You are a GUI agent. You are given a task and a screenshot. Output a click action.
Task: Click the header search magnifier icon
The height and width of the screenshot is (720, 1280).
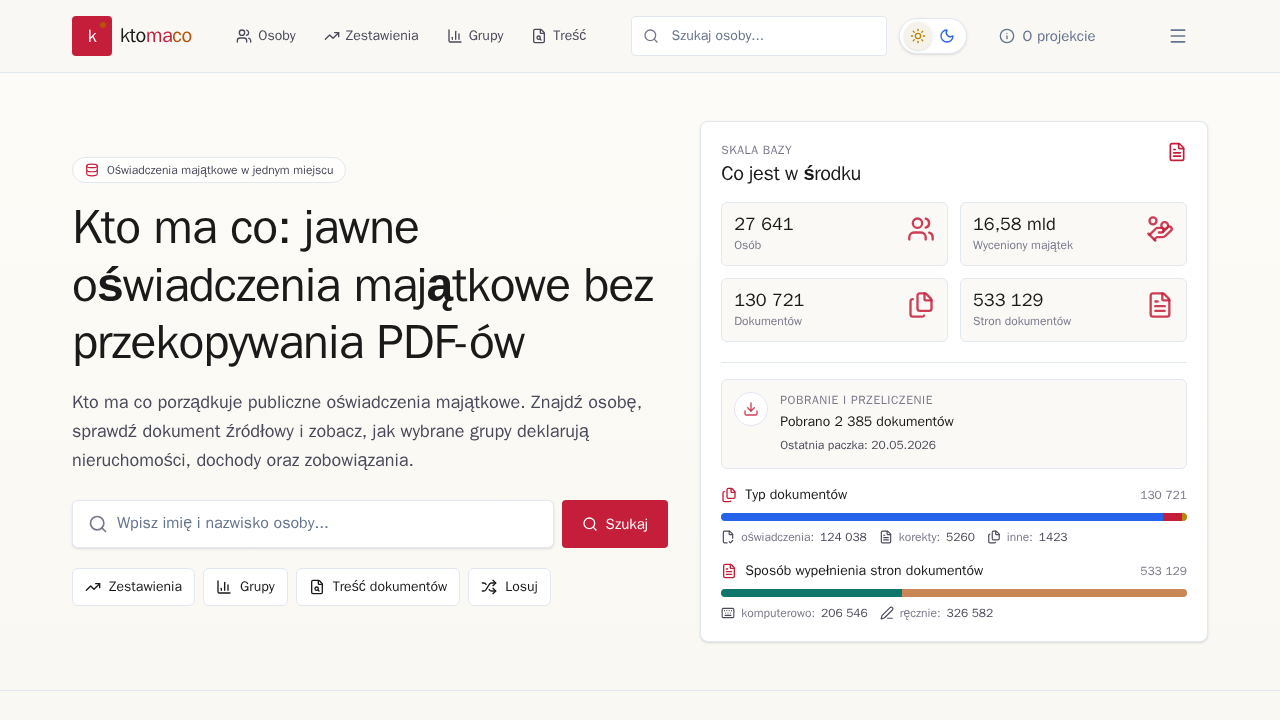click(x=651, y=36)
